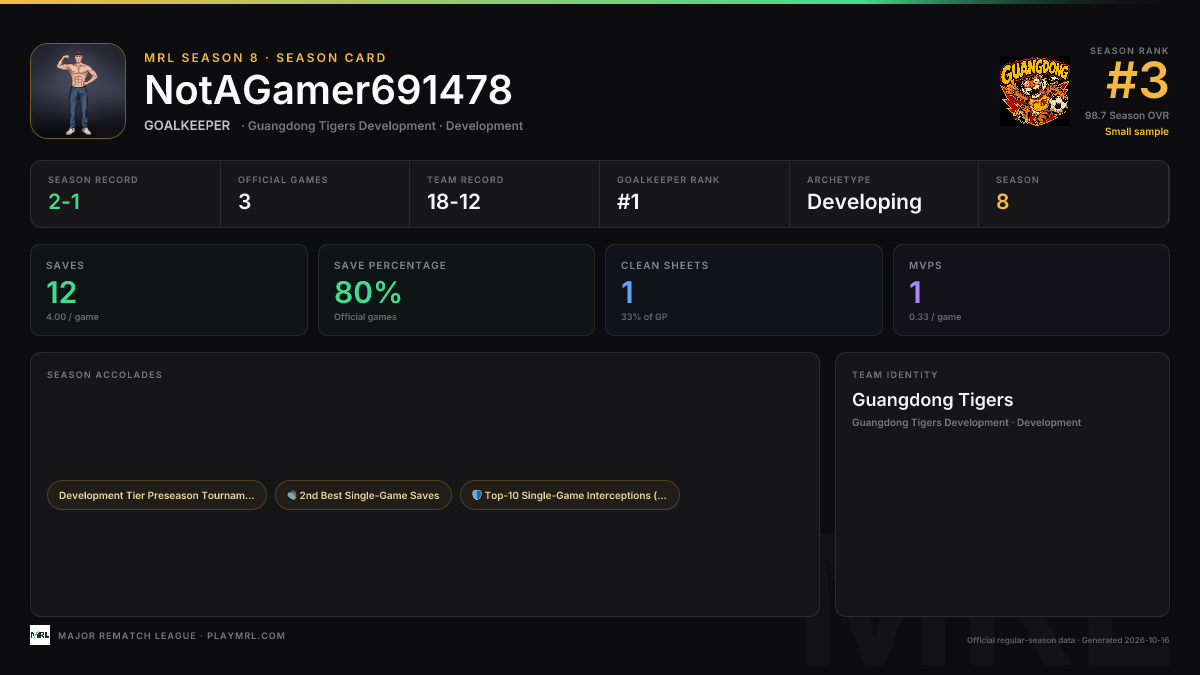Click the Guangdong Tigers team logo

(1035, 91)
